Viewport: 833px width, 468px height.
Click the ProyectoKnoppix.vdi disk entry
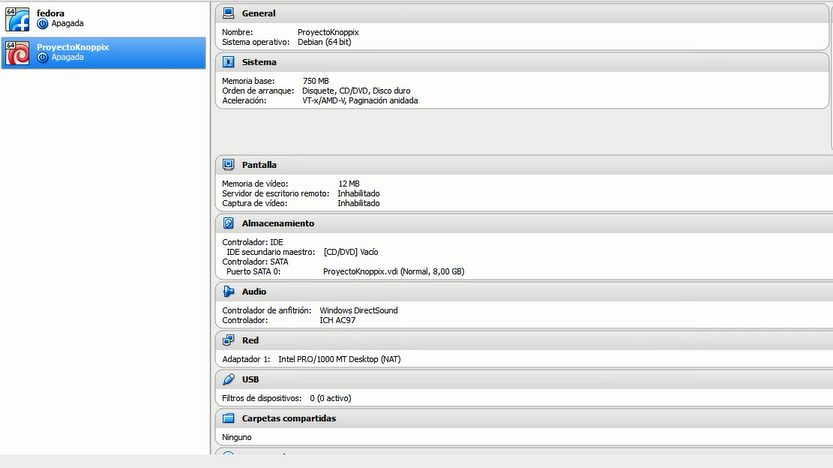394,271
